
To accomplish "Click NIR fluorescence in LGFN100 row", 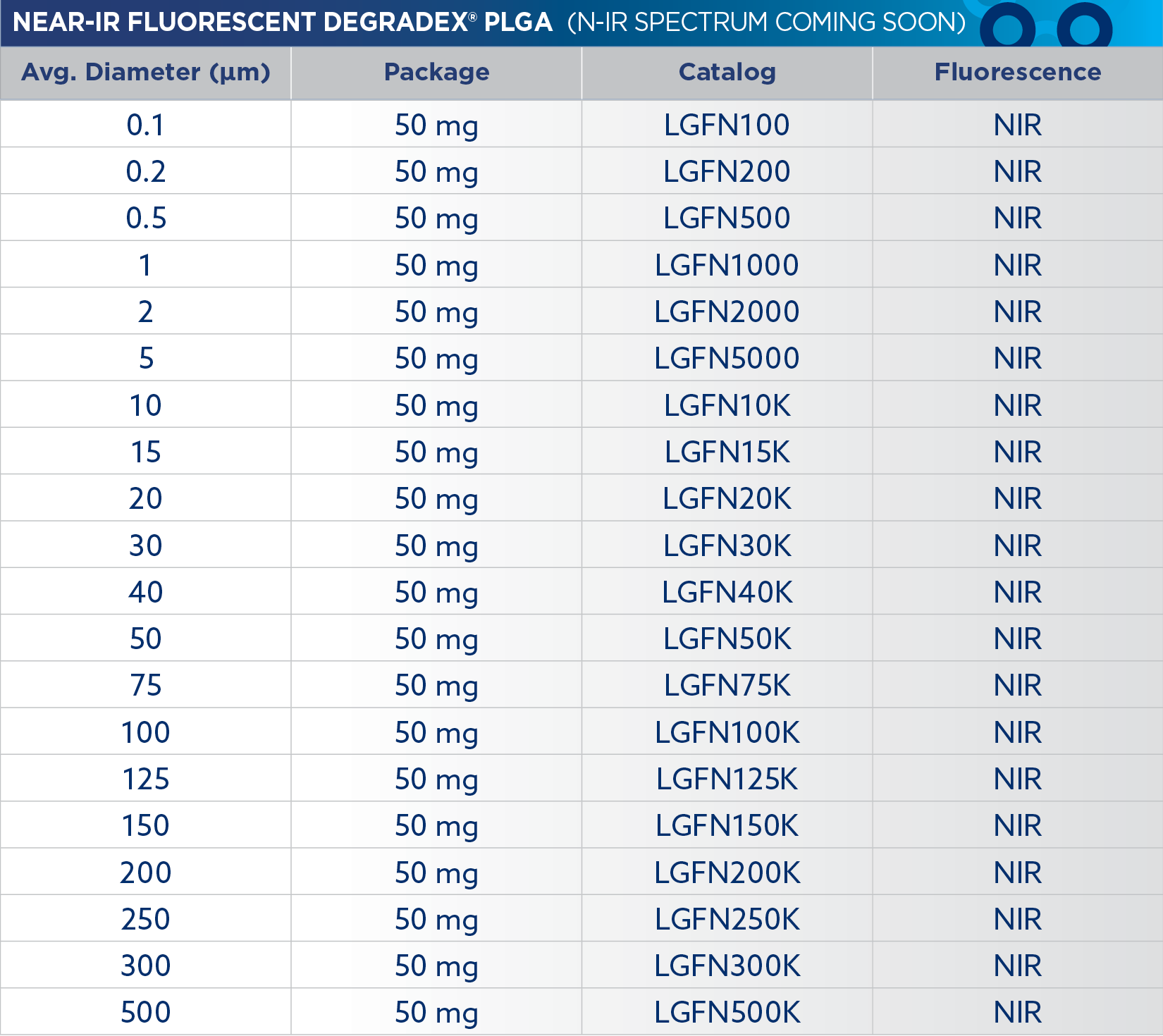I will pos(1018,125).
